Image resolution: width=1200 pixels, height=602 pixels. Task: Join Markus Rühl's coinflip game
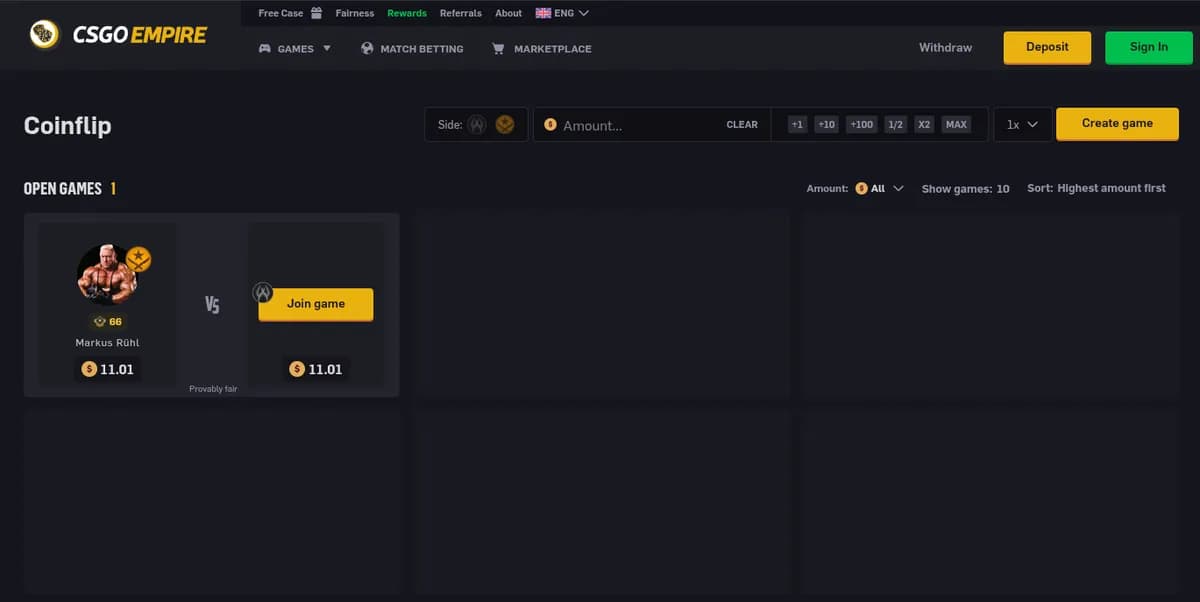[316, 304]
